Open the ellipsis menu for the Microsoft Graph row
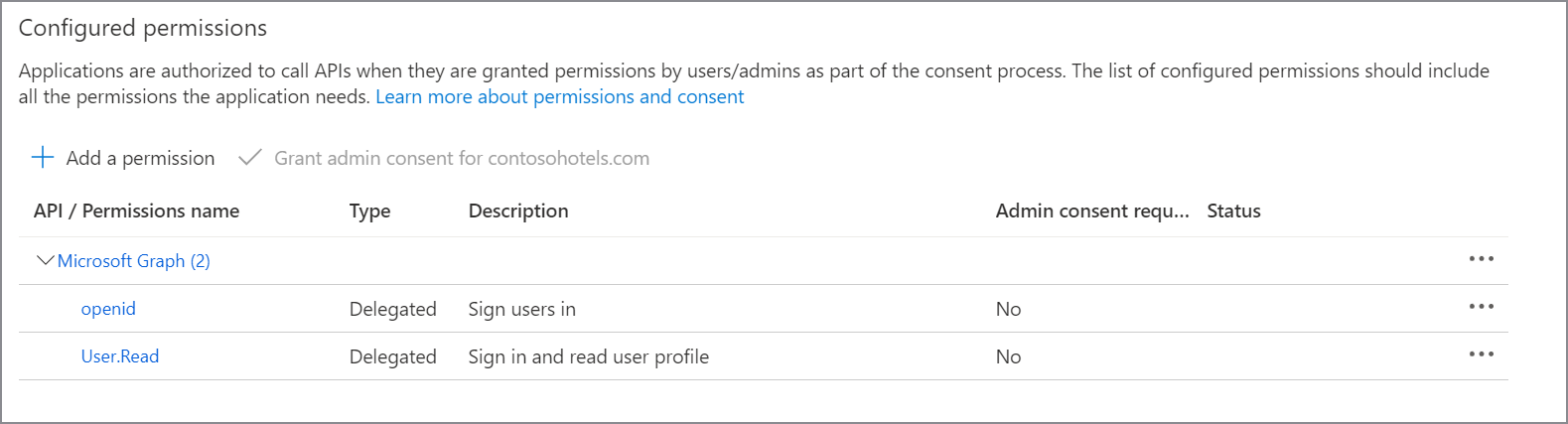 (1481, 259)
